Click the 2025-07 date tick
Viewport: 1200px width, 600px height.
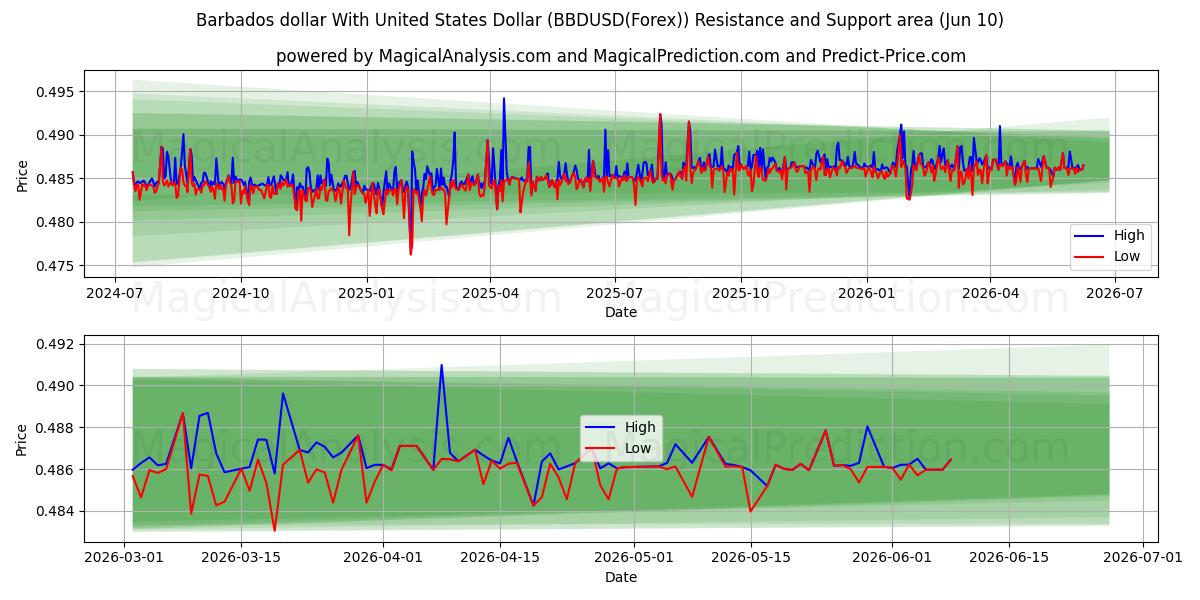[x=613, y=294]
